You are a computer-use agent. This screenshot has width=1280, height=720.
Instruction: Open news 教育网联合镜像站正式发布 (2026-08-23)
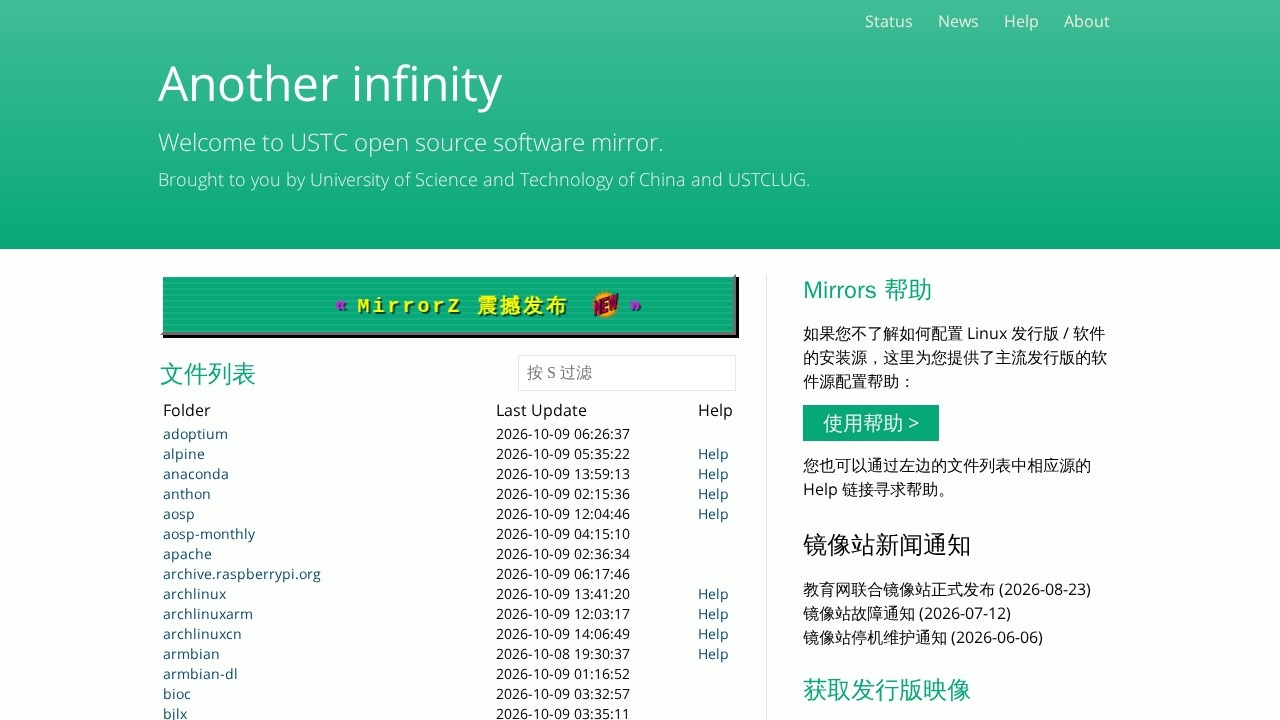[x=947, y=589]
